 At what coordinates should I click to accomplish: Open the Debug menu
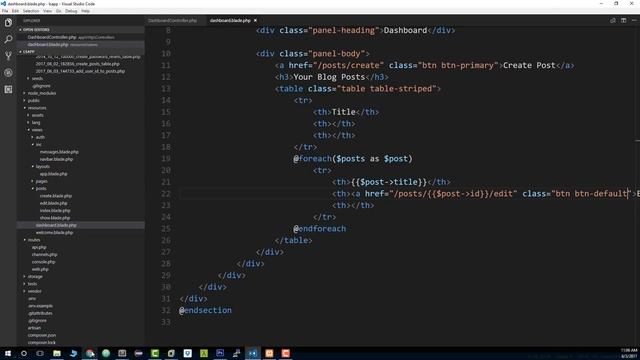[71, 11]
